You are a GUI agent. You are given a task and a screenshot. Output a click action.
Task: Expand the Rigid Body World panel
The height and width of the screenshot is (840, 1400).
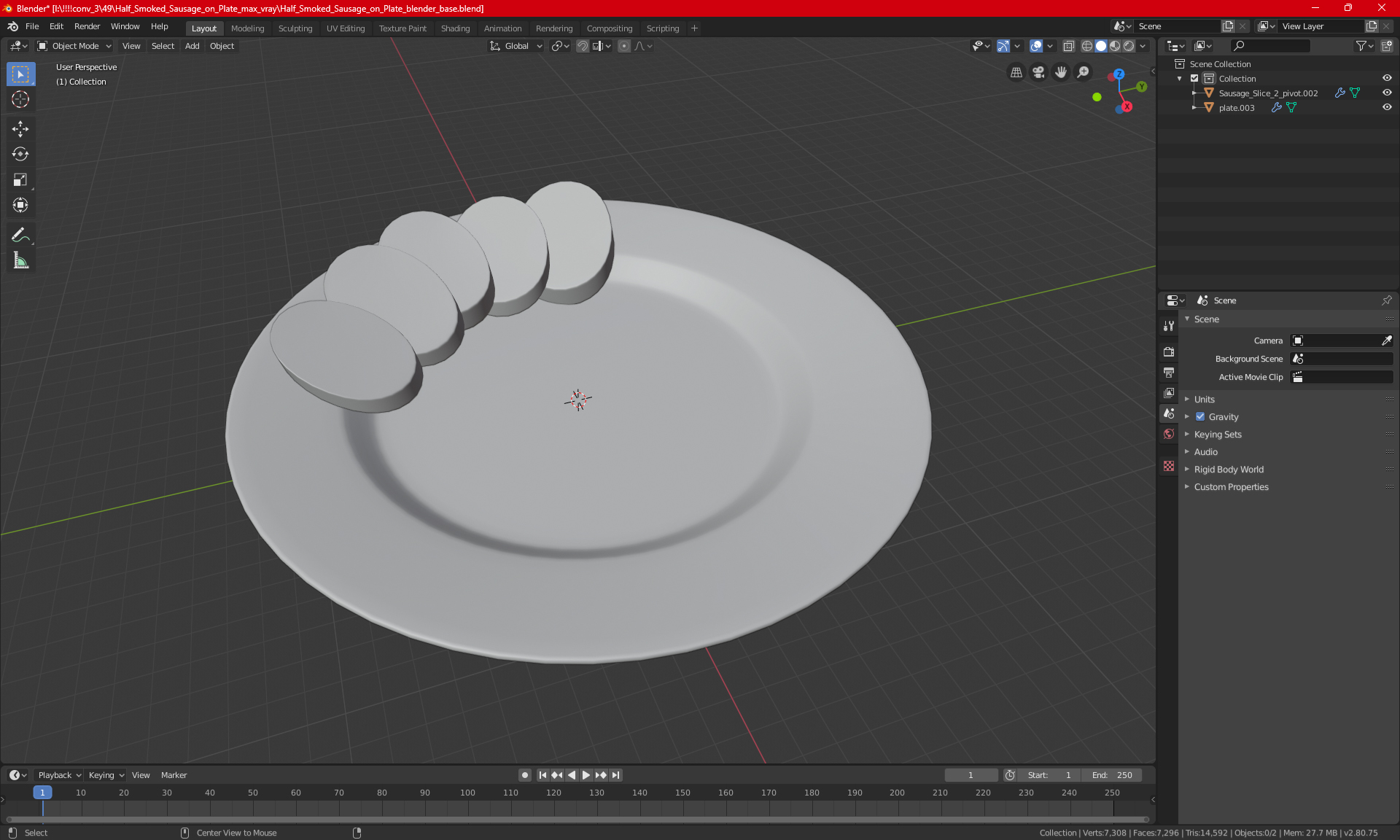(1229, 470)
